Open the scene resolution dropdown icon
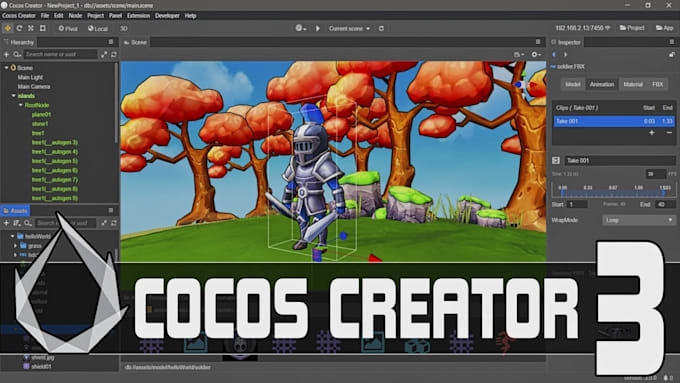 click(519, 54)
